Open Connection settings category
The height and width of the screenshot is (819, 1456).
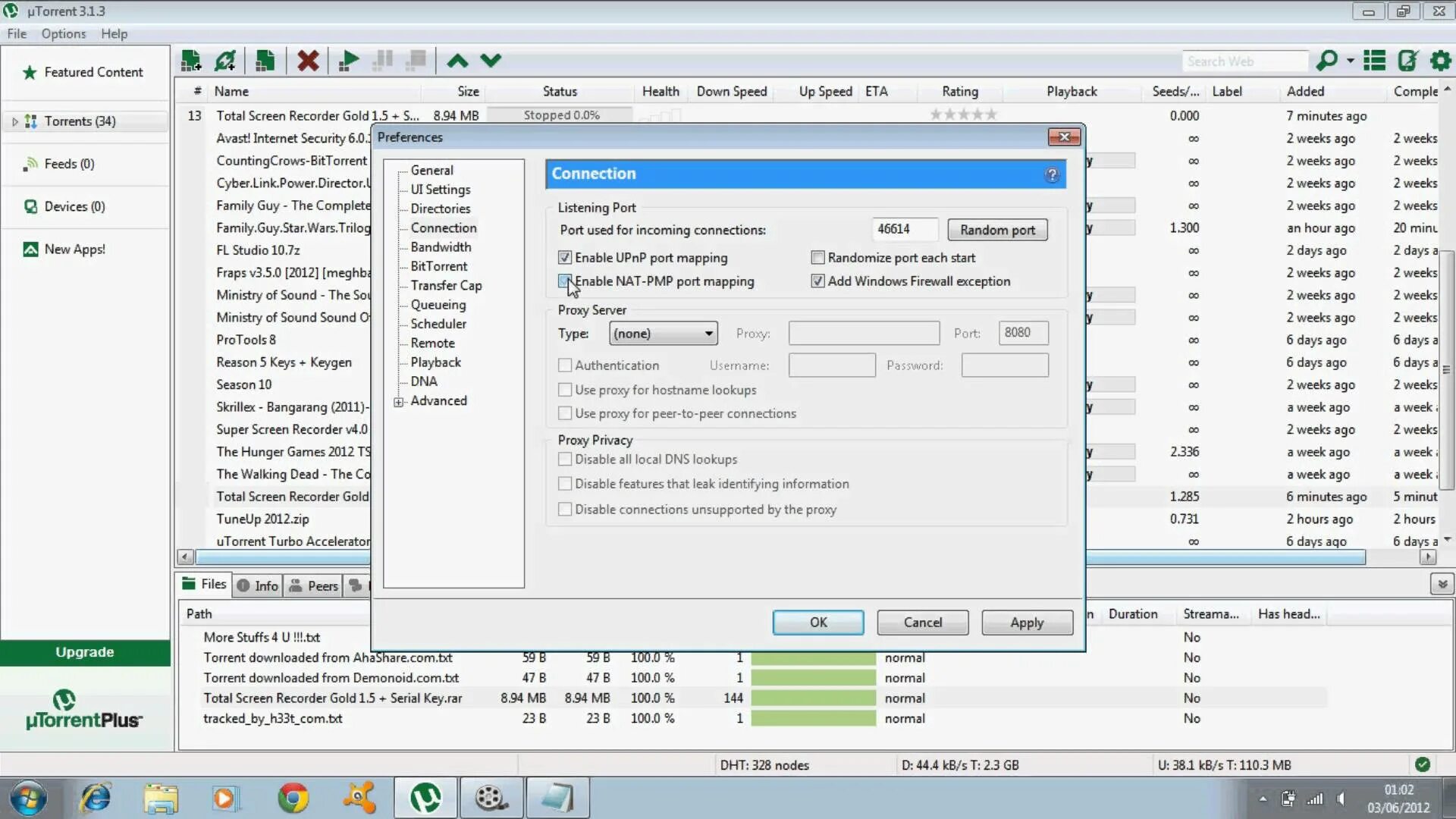point(444,227)
